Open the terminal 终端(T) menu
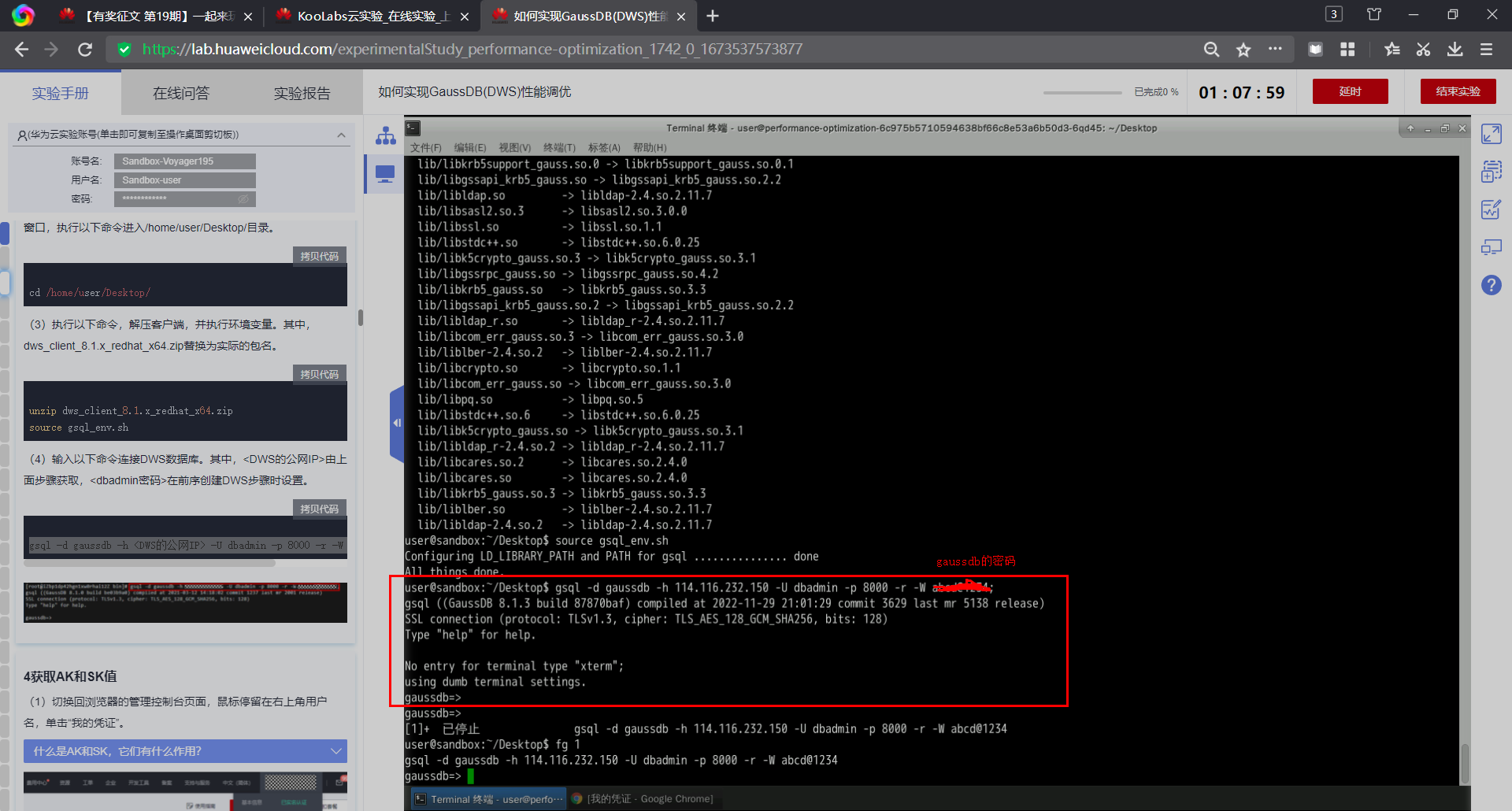Screen dimensions: 1512x811 click(560, 148)
